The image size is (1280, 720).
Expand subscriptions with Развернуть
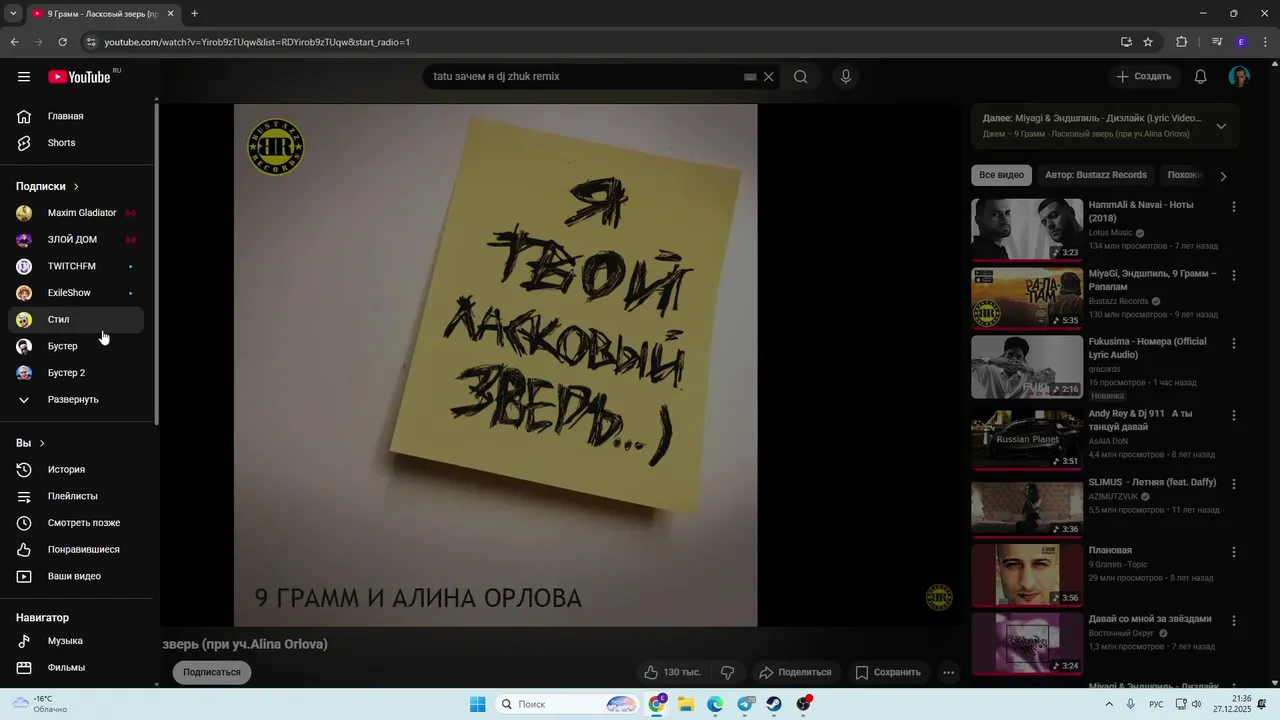[x=77, y=399]
